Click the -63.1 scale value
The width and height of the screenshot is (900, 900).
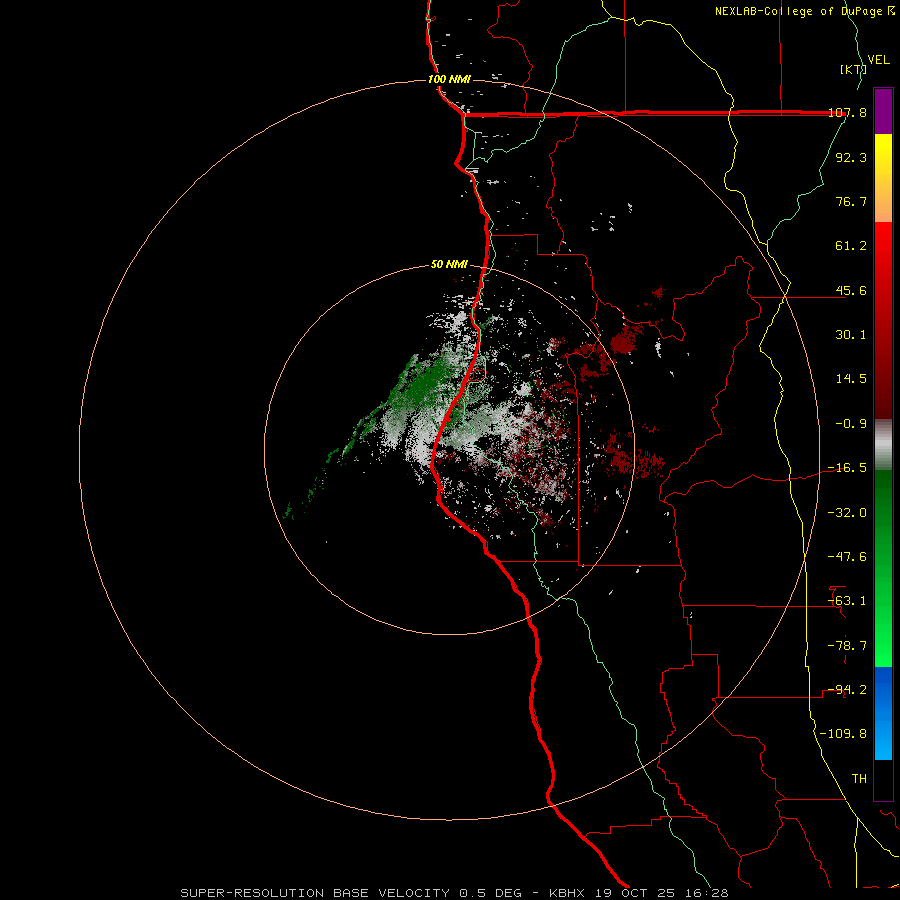(847, 601)
